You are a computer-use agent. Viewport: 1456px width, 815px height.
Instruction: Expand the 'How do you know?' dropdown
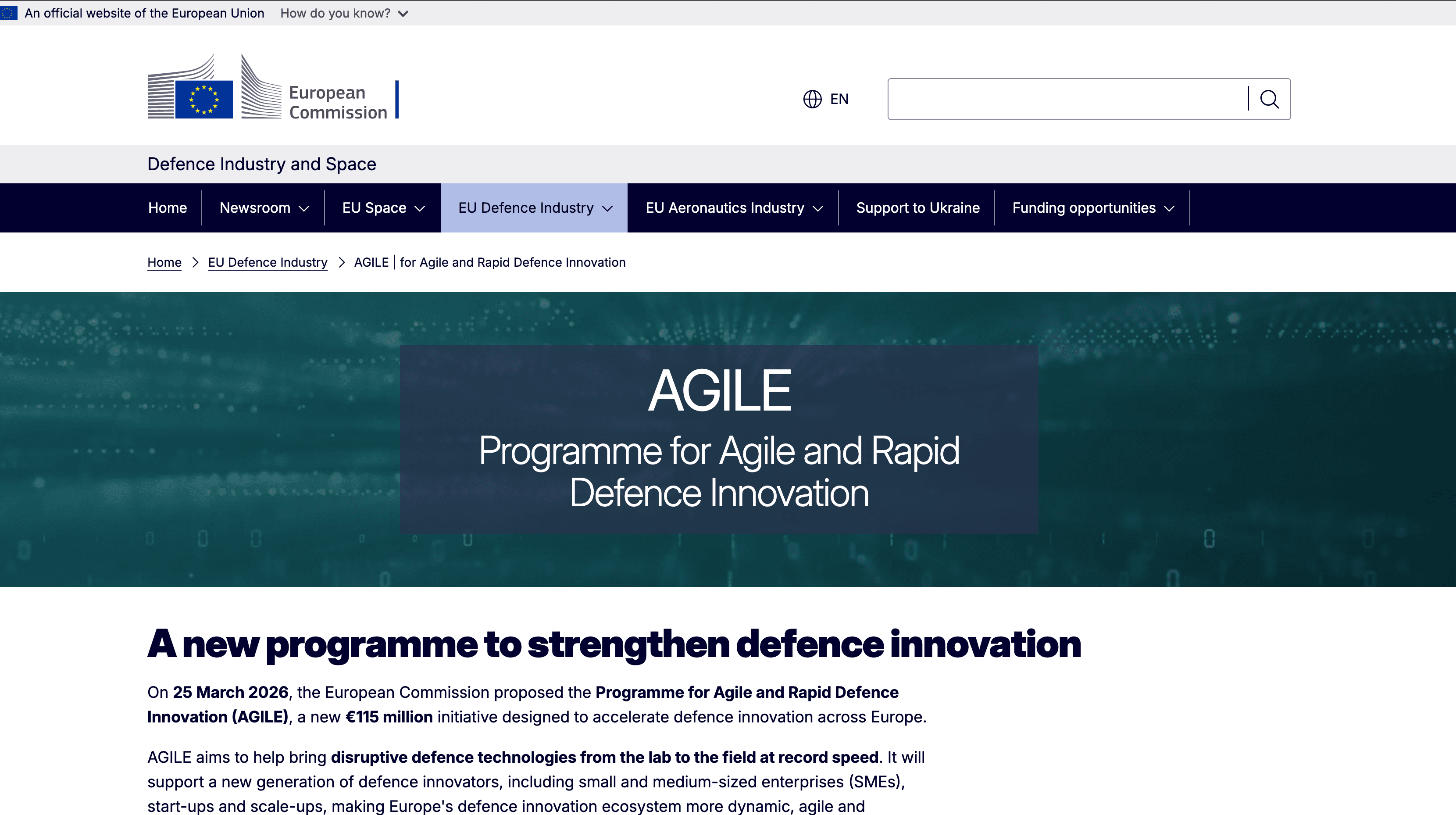[x=344, y=13]
